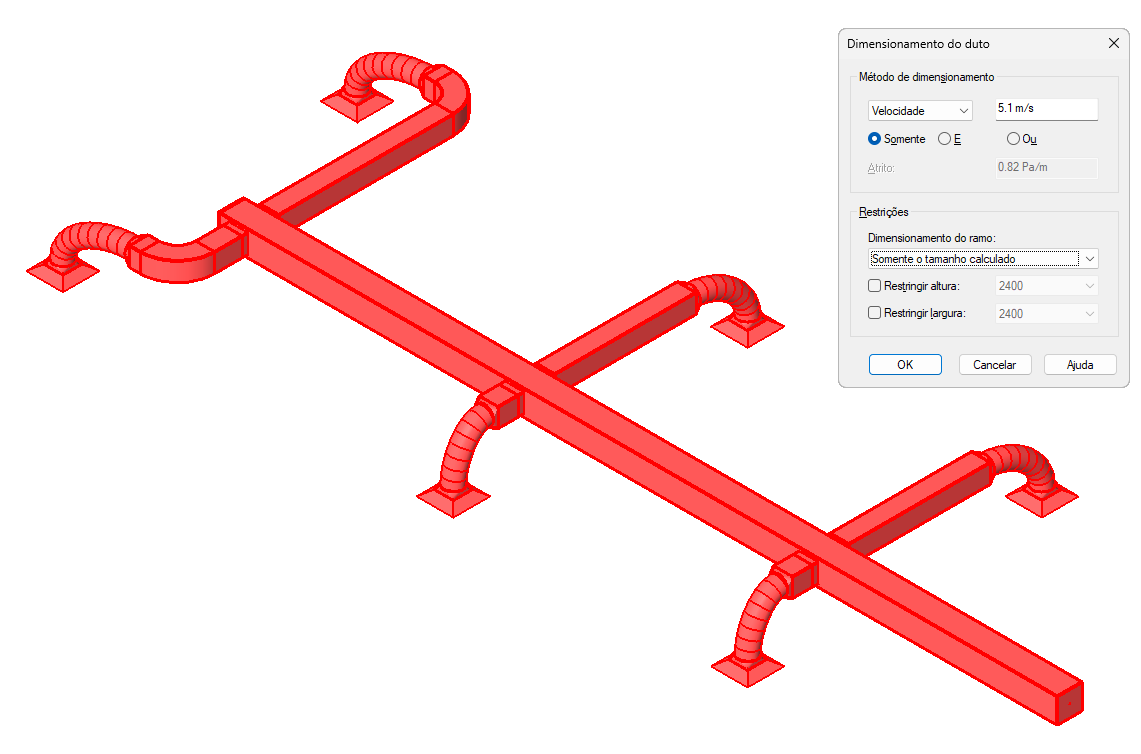Select the Somente radio button
The height and width of the screenshot is (754, 1141).
(x=896, y=139)
